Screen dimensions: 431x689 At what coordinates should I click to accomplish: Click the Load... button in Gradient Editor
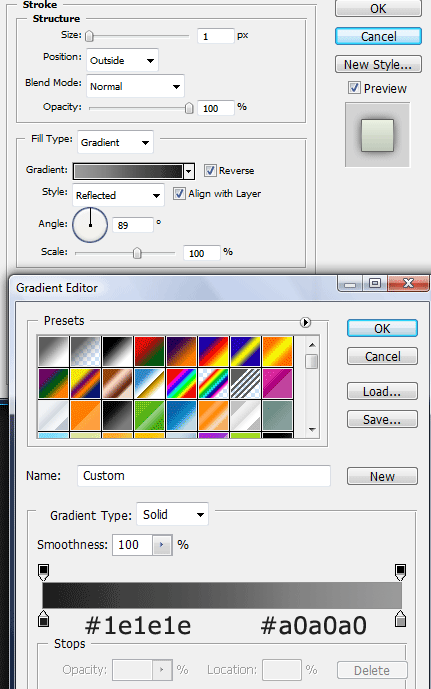click(382, 391)
